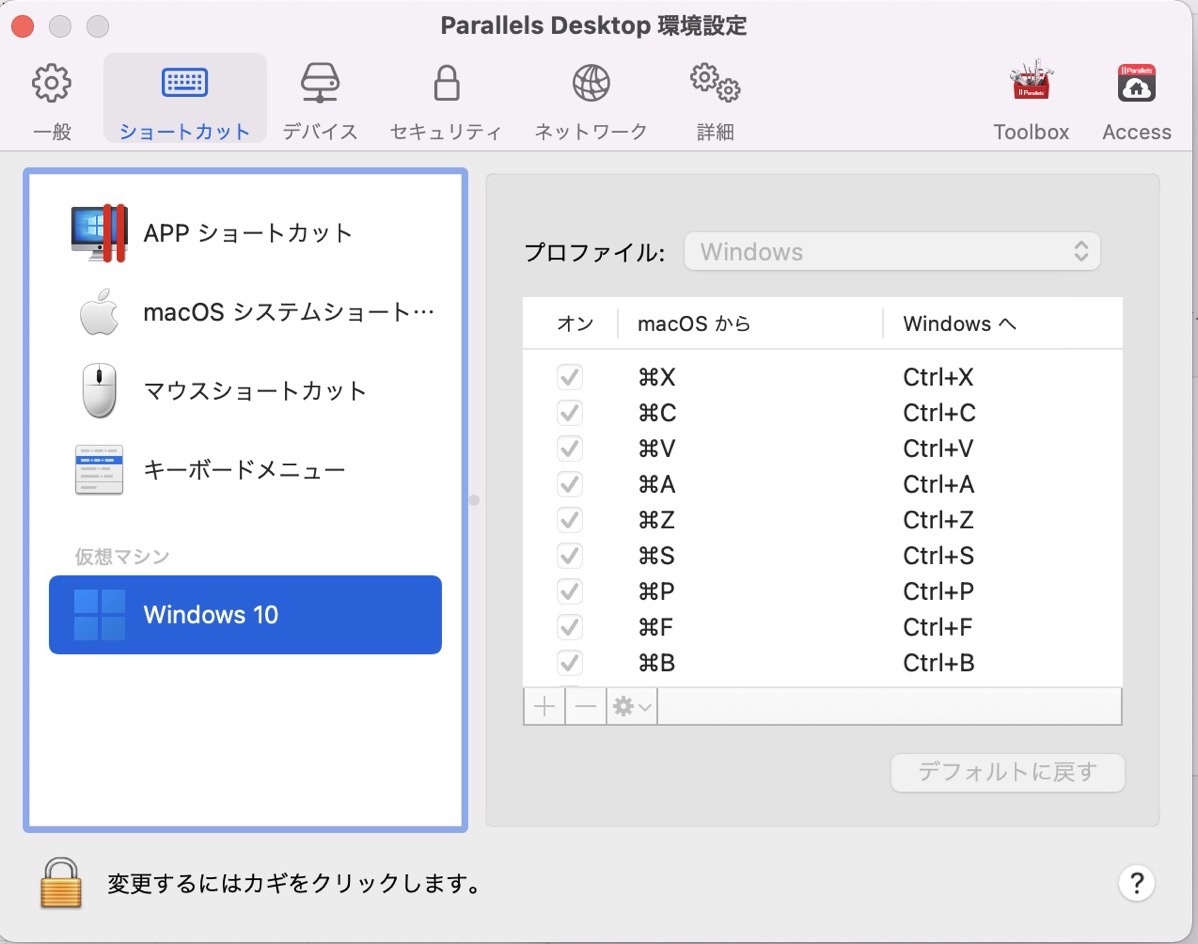This screenshot has height=944, width=1198.
Task: Sort by the オン column header
Action: pyautogui.click(x=575, y=324)
